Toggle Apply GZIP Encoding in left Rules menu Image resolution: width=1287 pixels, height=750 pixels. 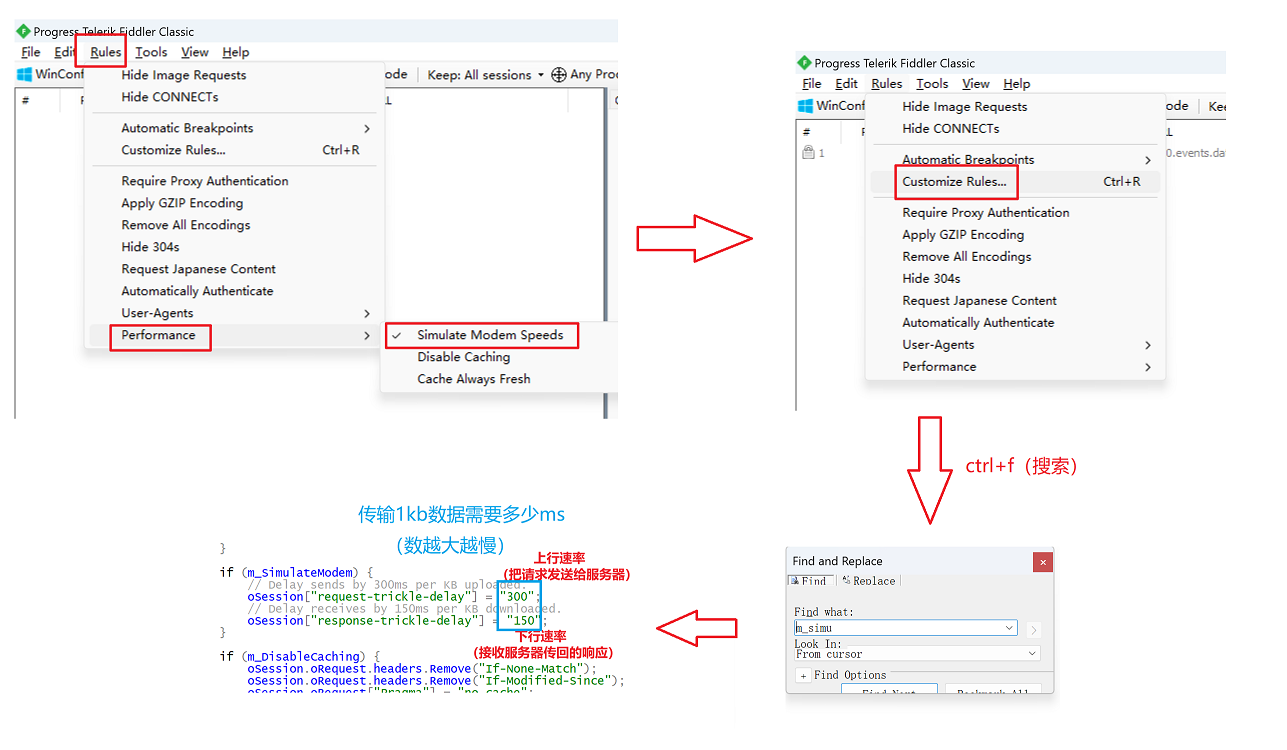tap(182, 203)
